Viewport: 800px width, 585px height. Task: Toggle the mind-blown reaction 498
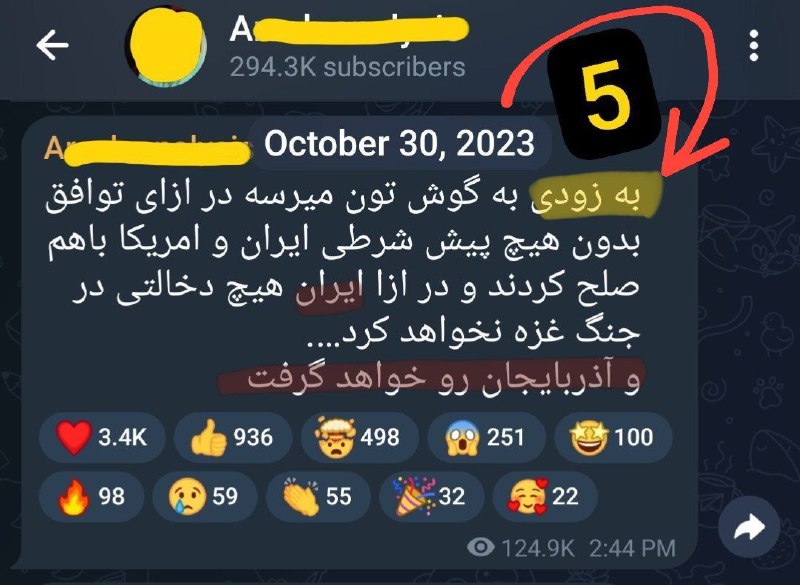coord(360,438)
